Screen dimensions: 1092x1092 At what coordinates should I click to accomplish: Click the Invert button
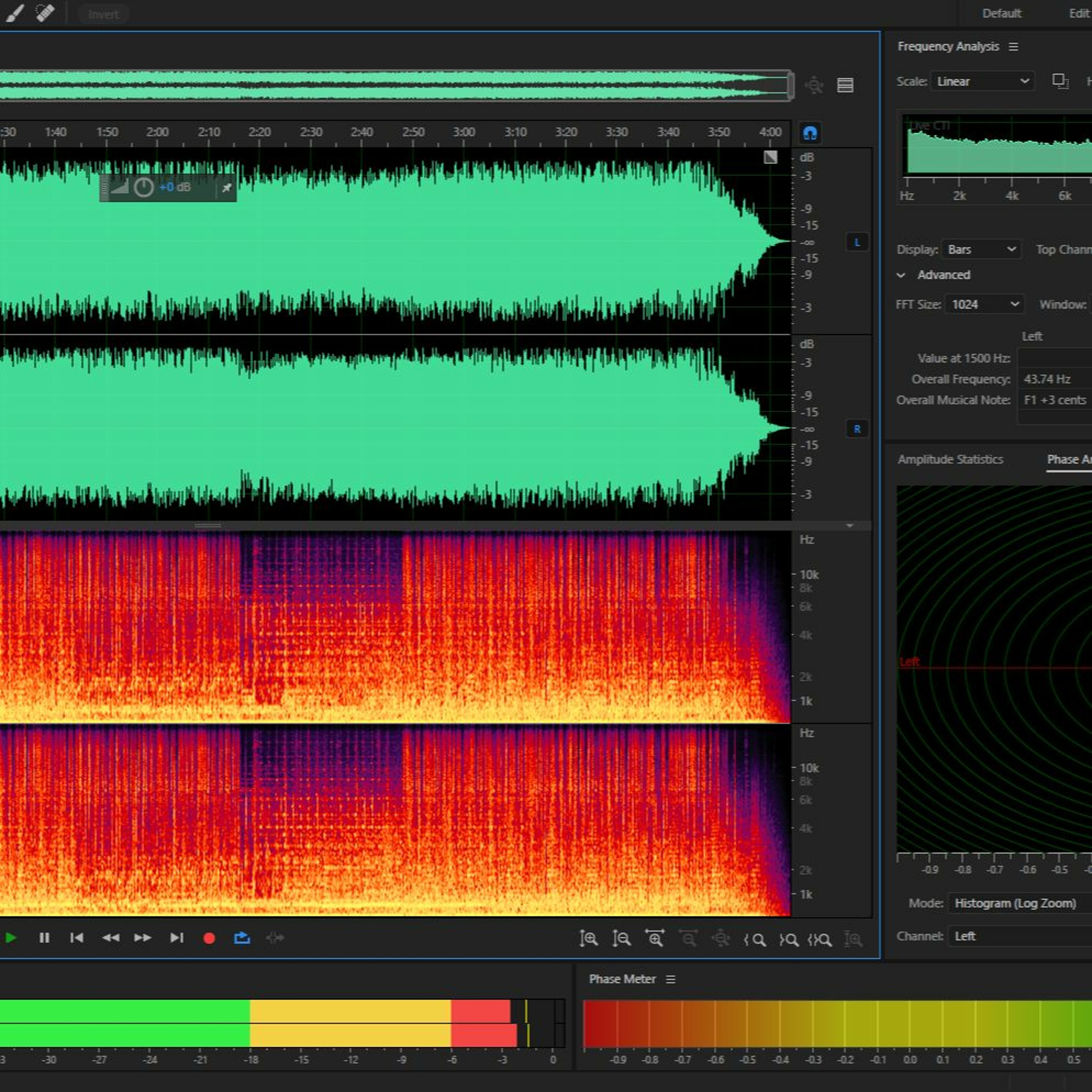point(103,14)
